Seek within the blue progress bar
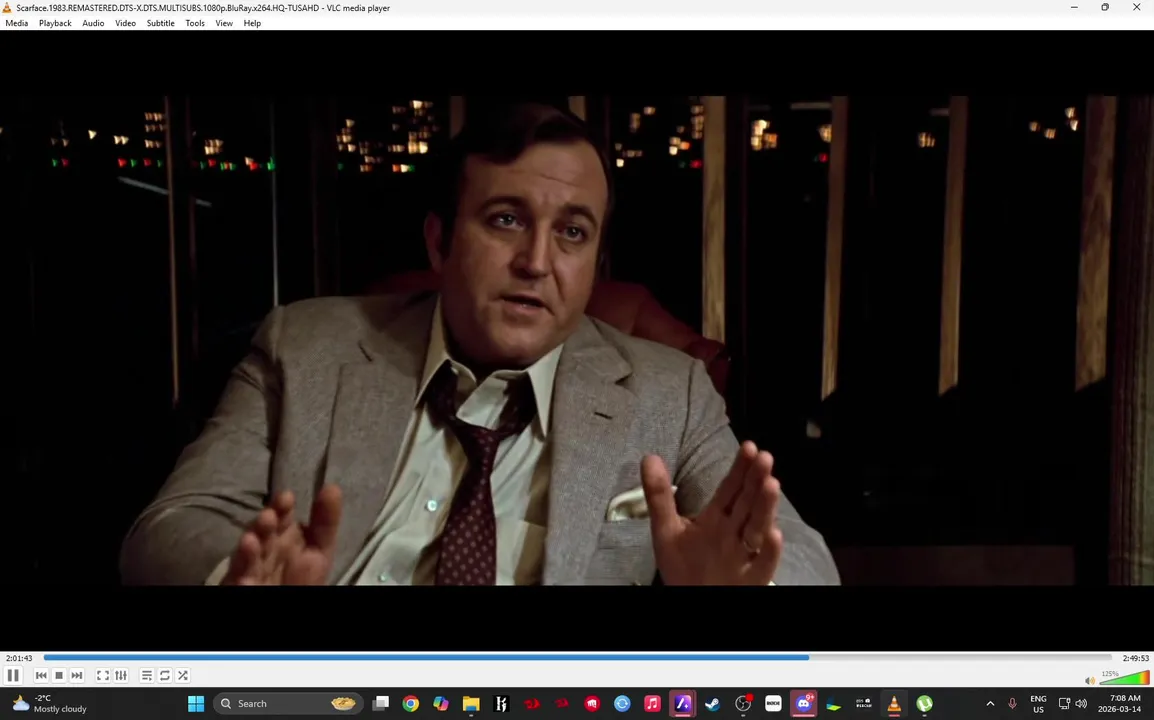The width and height of the screenshot is (1154, 720). (578, 657)
